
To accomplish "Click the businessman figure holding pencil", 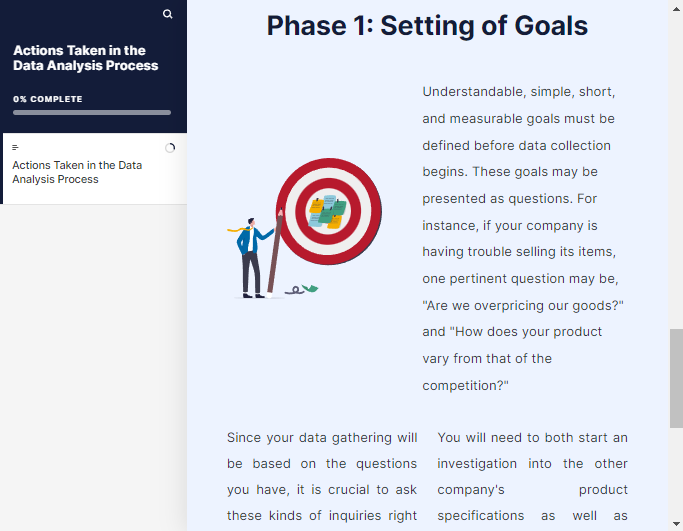I will click(251, 258).
